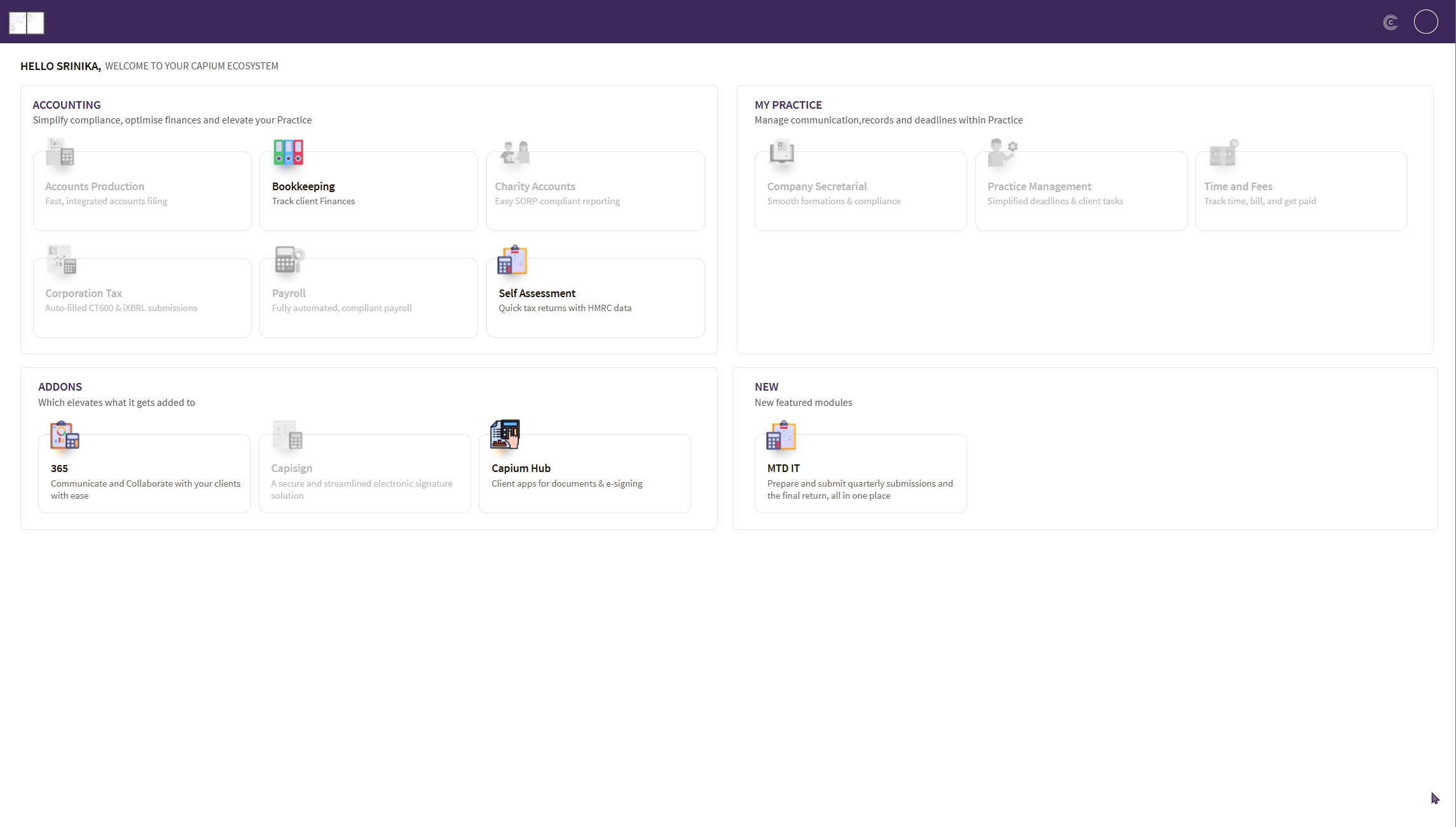The height and width of the screenshot is (827, 1456).
Task: Click 'Track client Finances' description
Action: [313, 201]
